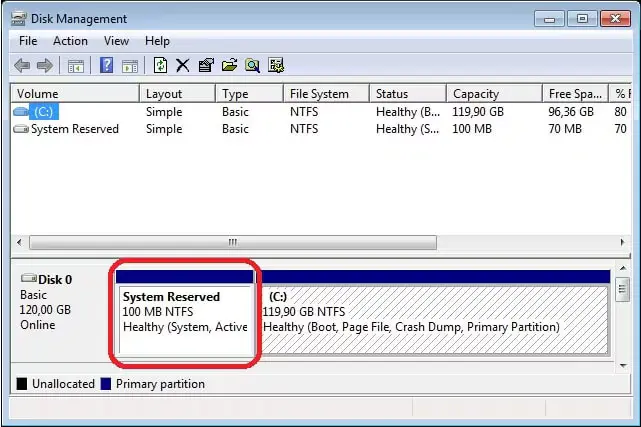Sort by Status column header
This screenshot has width=641, height=427.
pos(408,94)
